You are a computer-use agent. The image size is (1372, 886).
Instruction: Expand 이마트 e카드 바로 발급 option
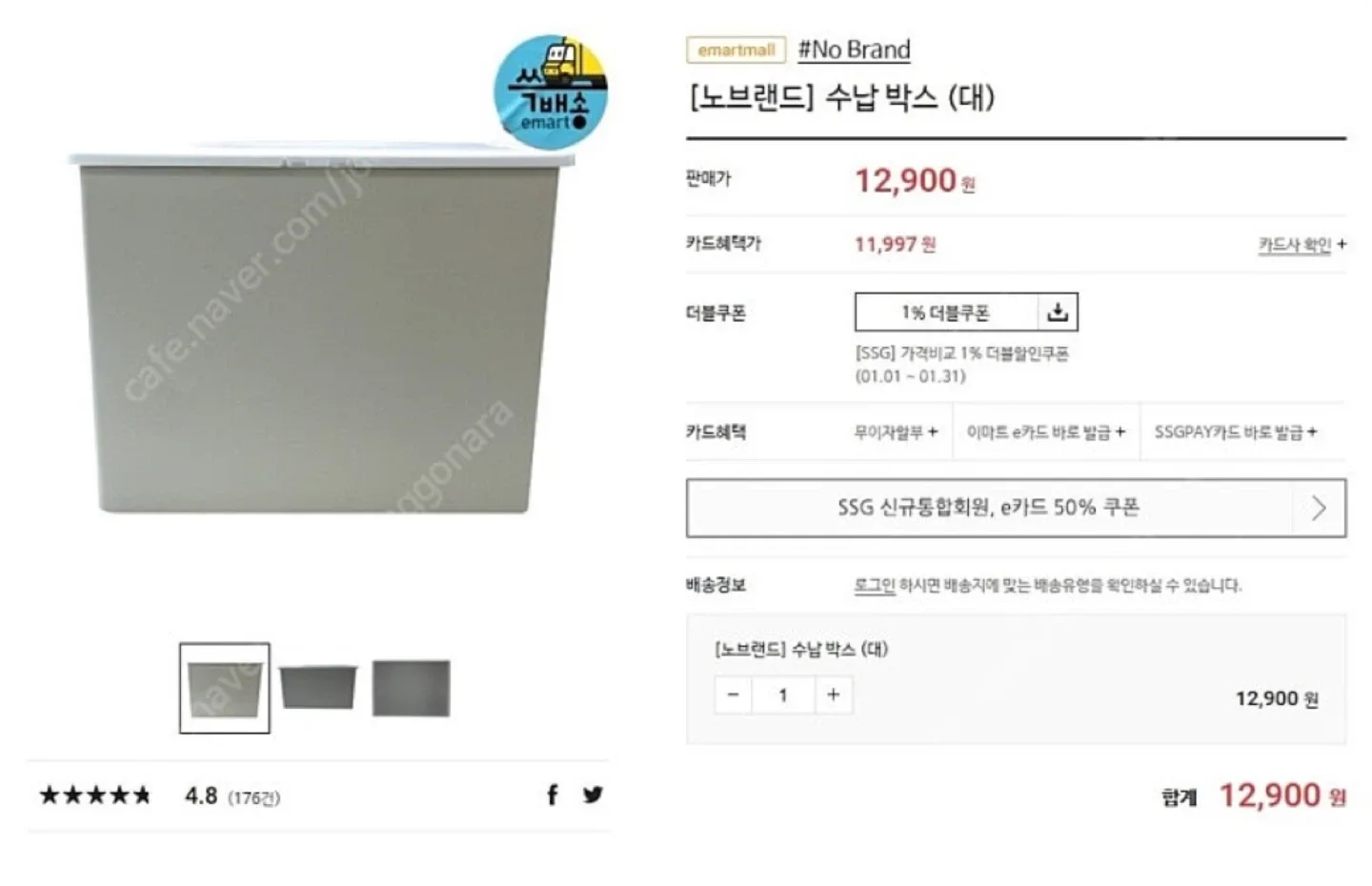tap(1046, 433)
